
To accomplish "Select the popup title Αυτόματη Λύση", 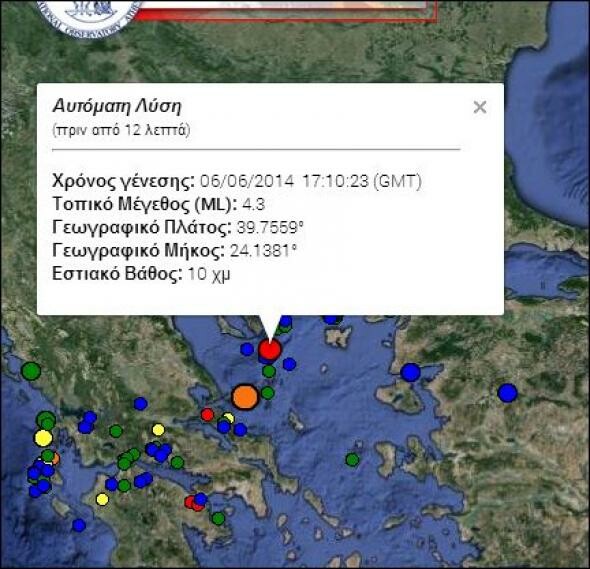I will click(117, 106).
